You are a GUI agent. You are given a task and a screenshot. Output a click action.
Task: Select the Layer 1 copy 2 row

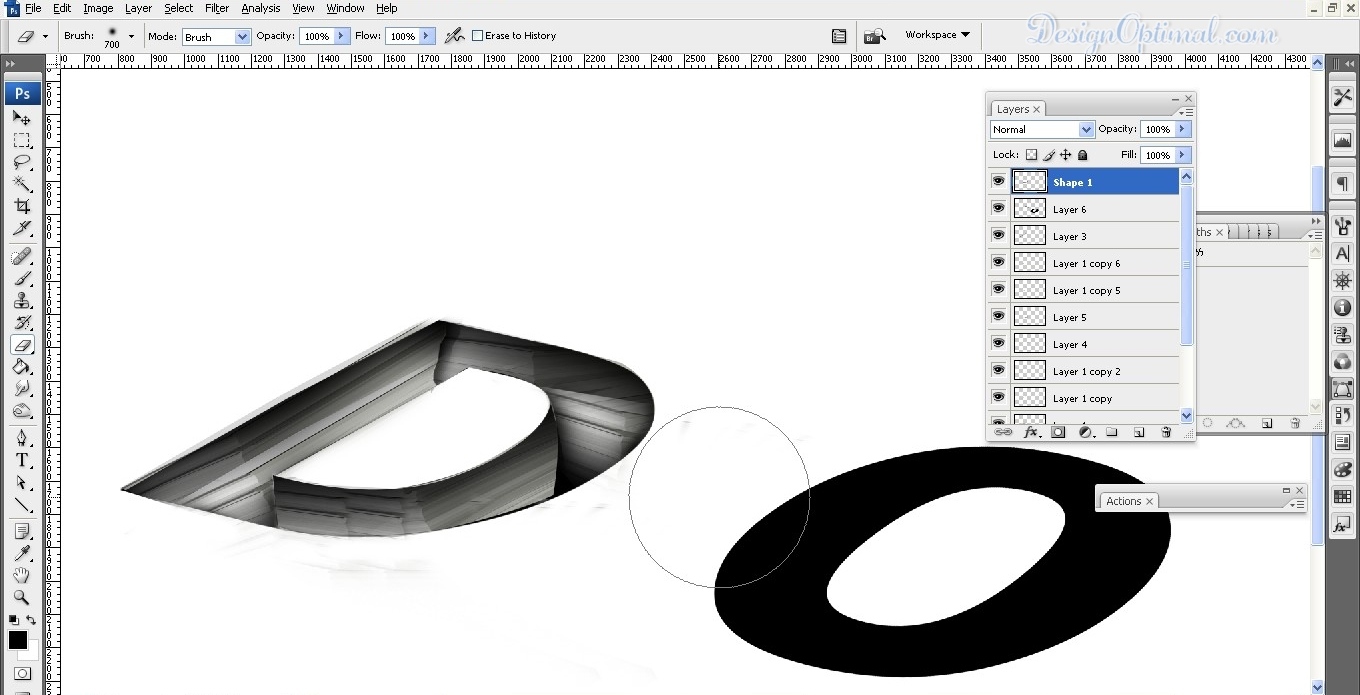tap(1084, 371)
